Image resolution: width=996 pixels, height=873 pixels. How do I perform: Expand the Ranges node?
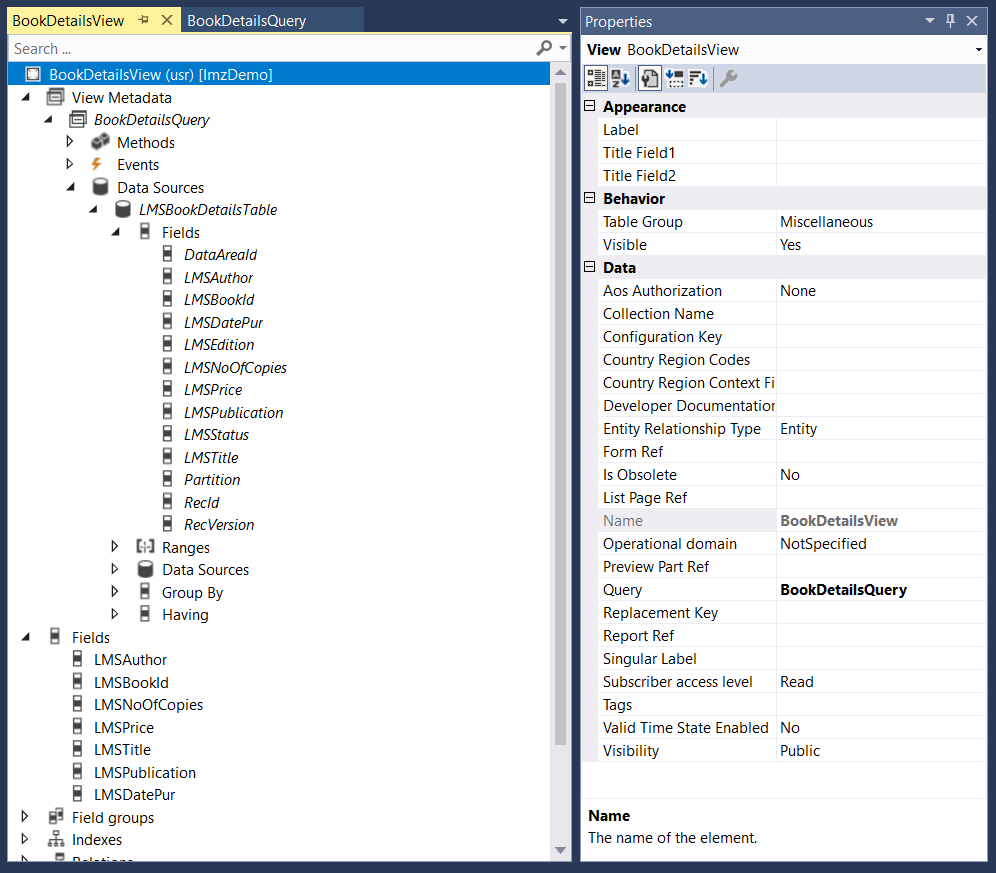(x=115, y=547)
